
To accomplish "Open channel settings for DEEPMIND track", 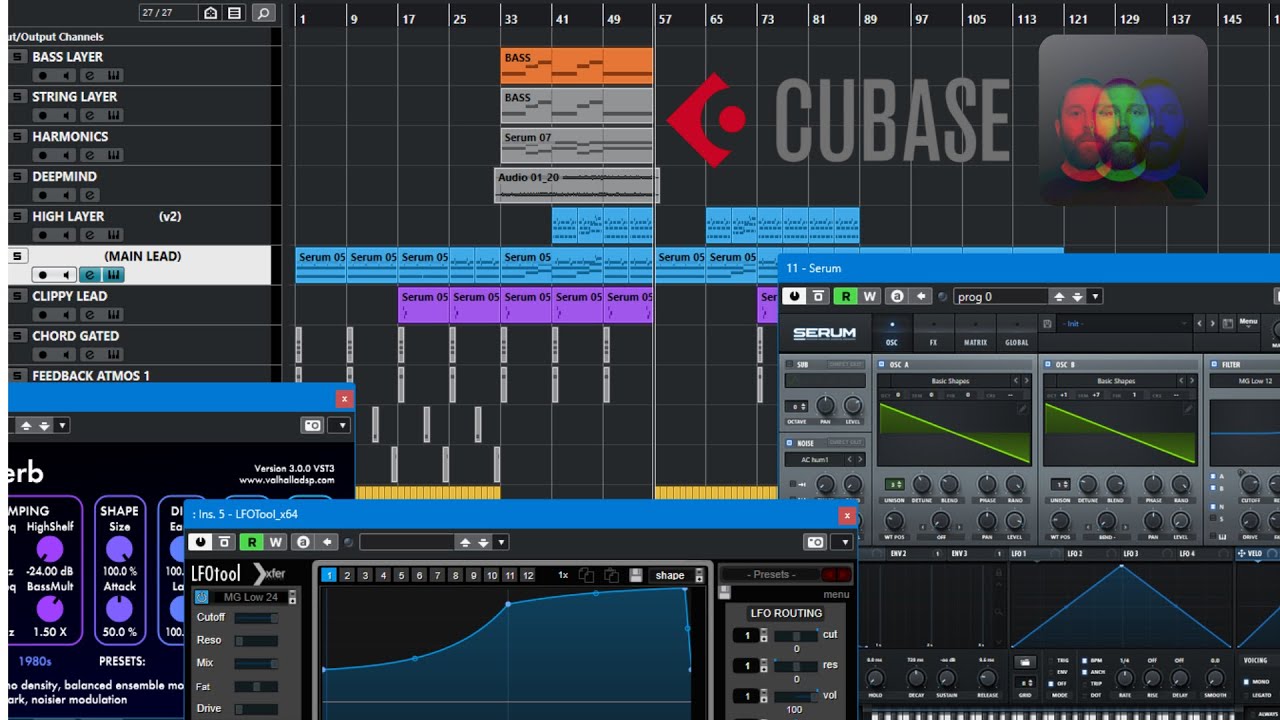I will [89, 195].
